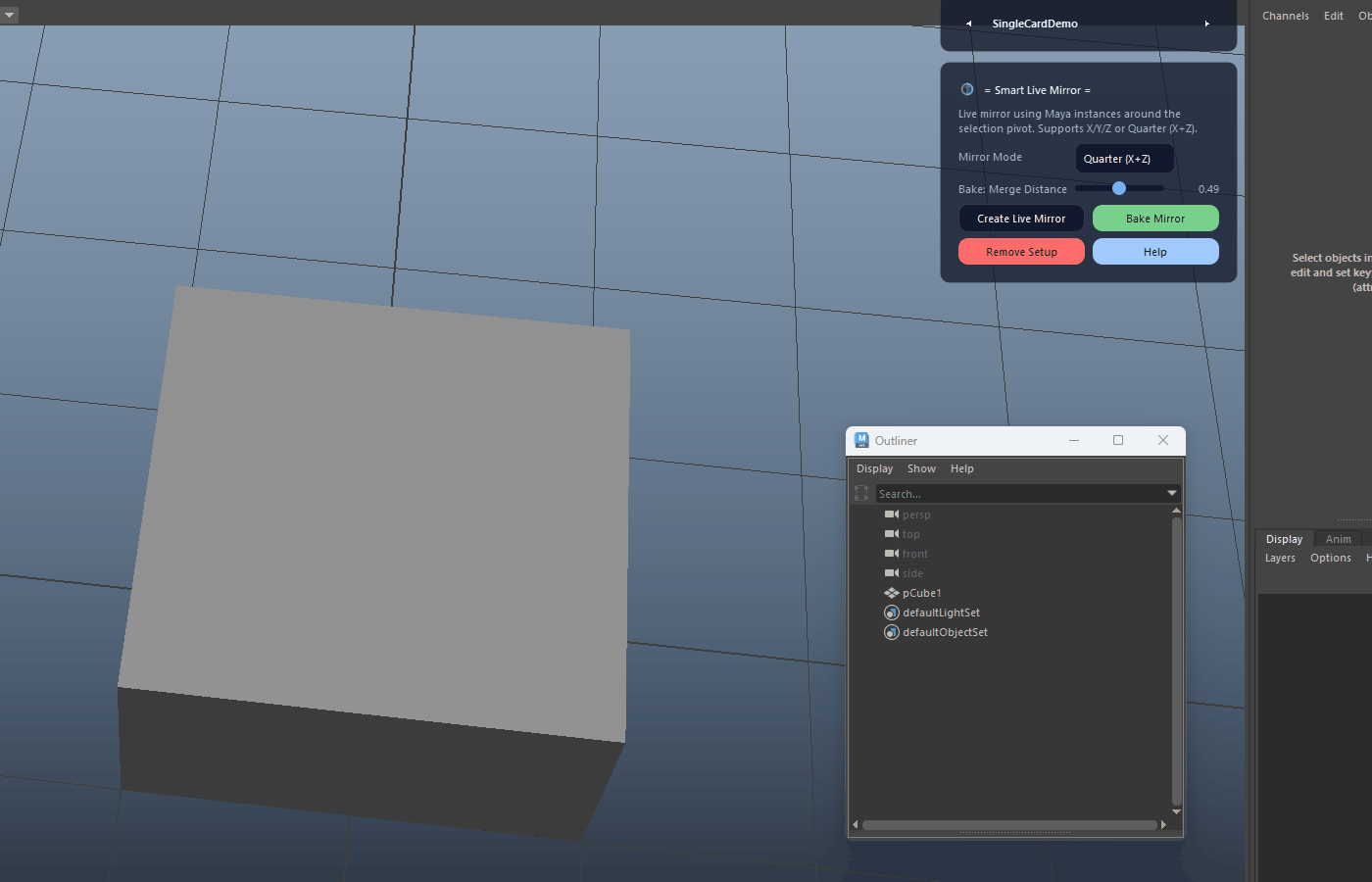Click the Outliner vertical scrollbar

(1176, 661)
